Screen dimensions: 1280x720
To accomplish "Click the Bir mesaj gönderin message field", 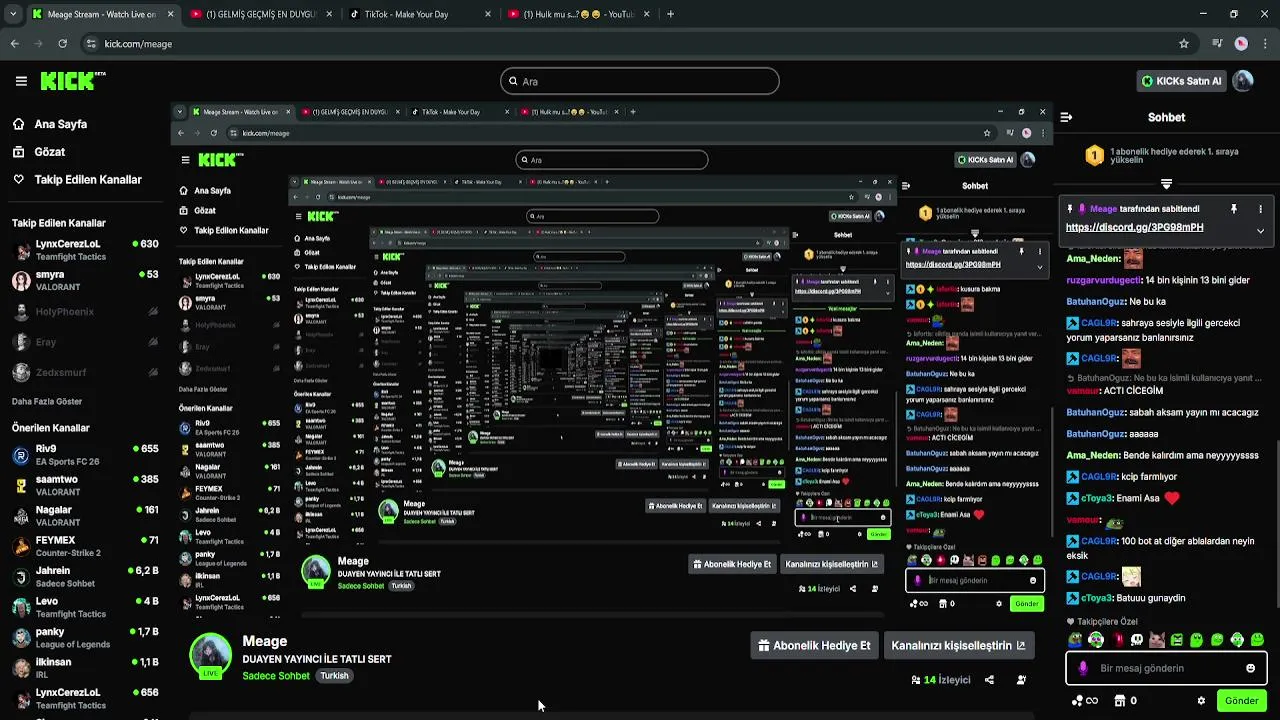I will pyautogui.click(x=1166, y=668).
